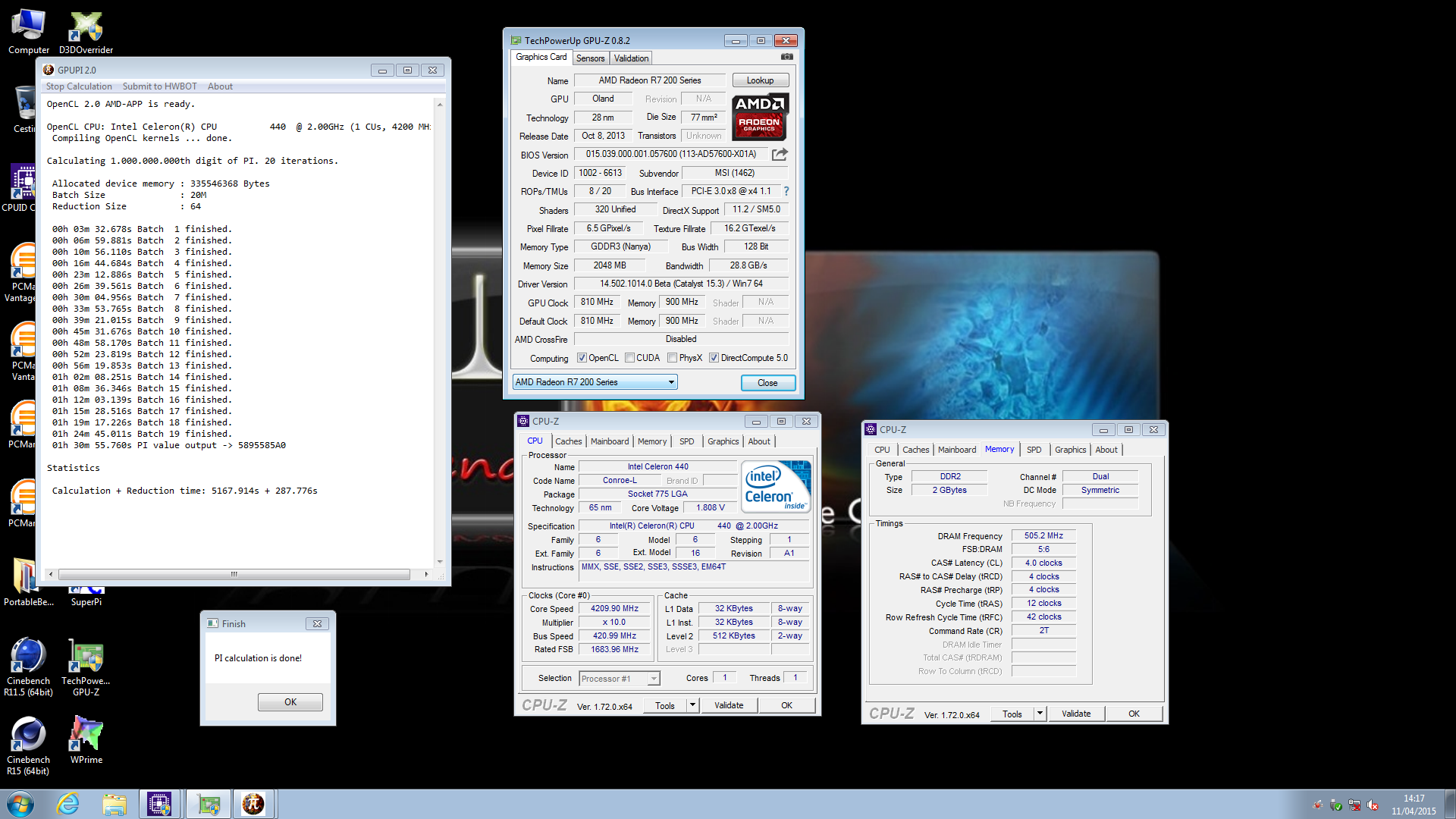Click the Close button in GPU-Z
Screen dimensions: 1456x819
tap(767, 383)
